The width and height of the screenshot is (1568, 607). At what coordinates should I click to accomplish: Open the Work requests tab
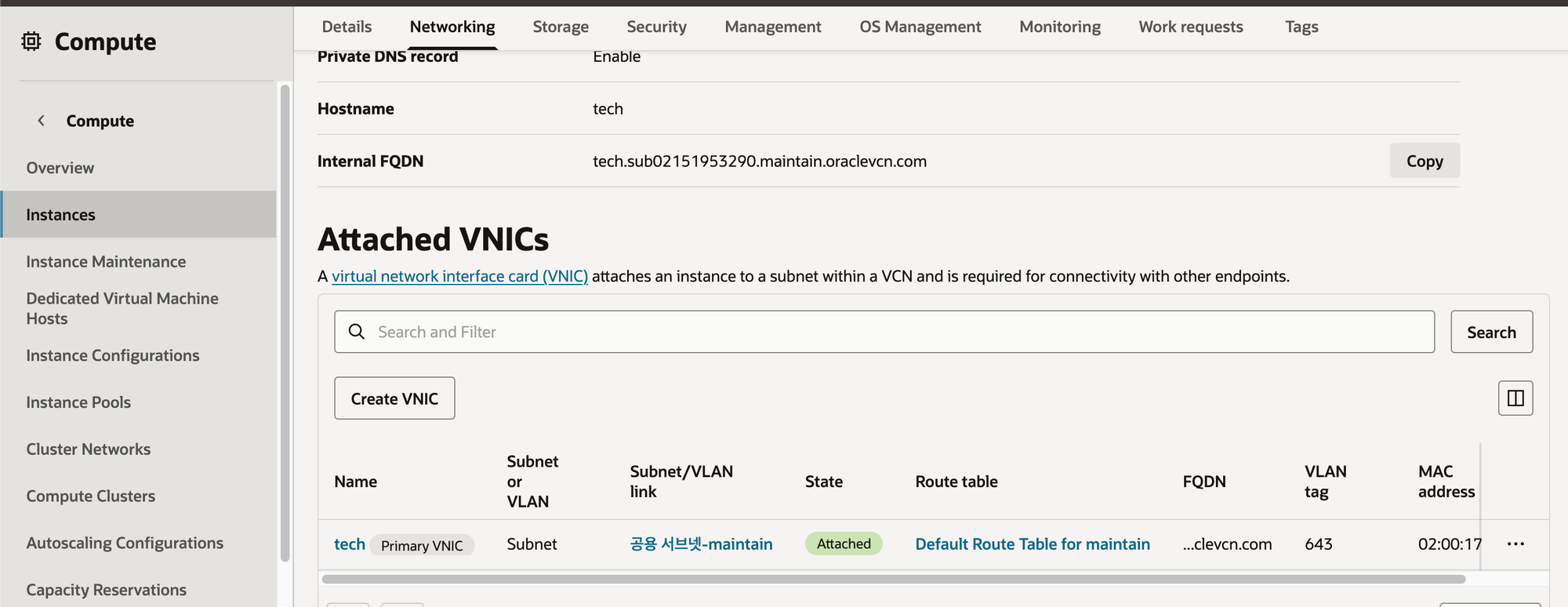tap(1190, 27)
